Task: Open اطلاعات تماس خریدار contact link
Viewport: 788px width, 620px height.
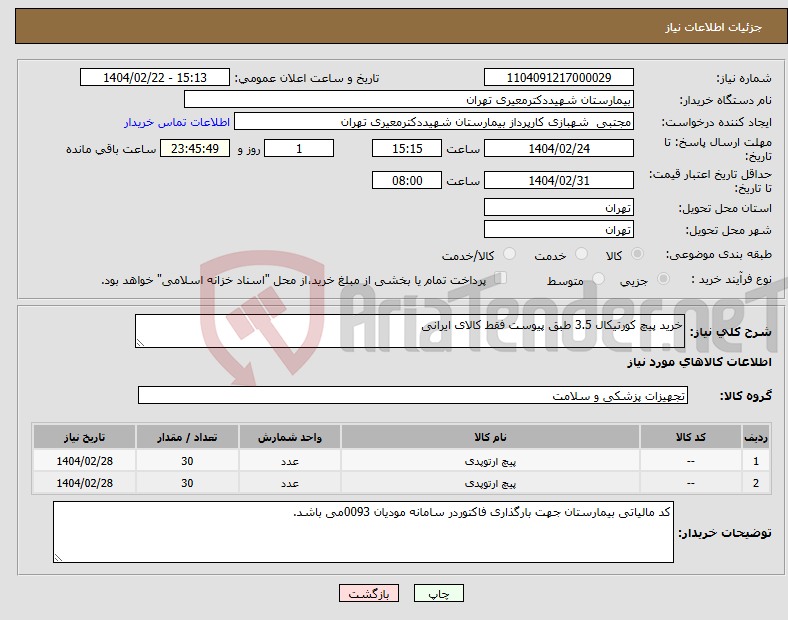Action: tap(177, 122)
